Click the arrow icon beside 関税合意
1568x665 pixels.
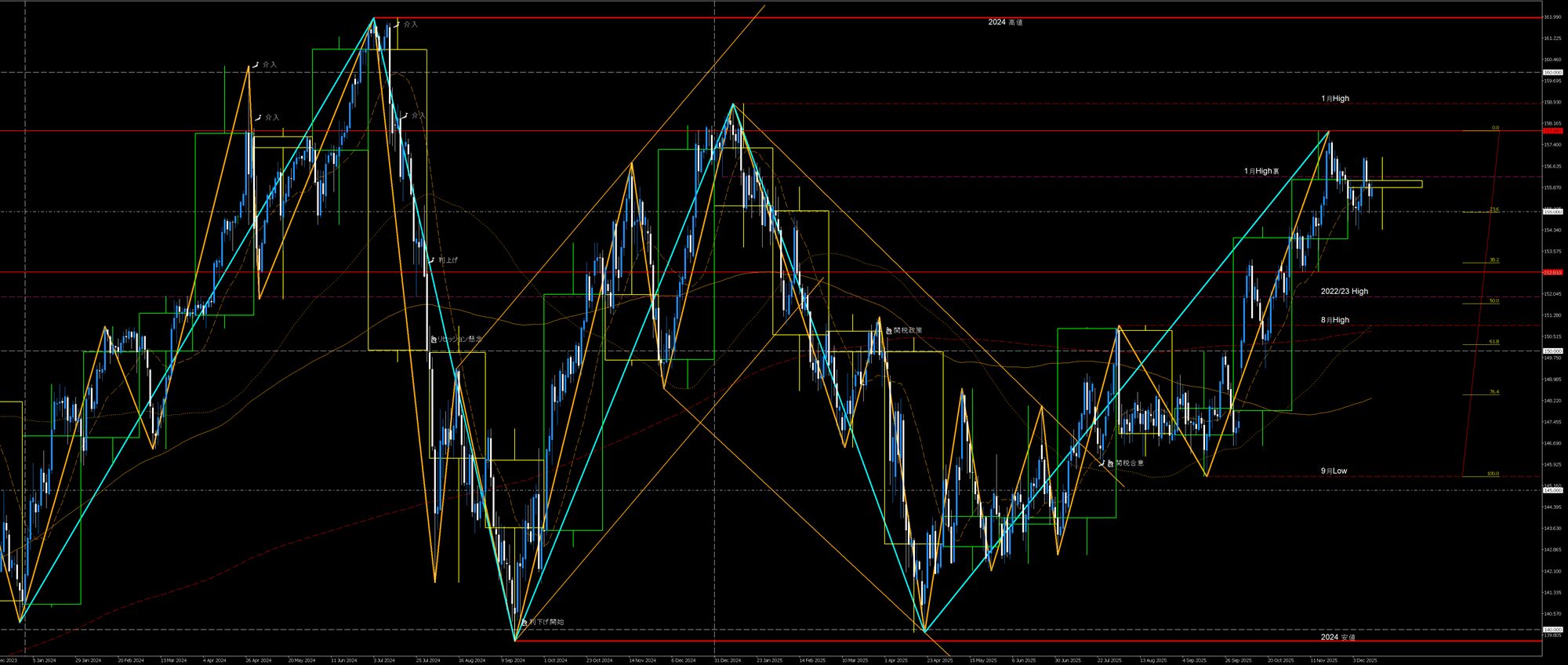point(1102,463)
